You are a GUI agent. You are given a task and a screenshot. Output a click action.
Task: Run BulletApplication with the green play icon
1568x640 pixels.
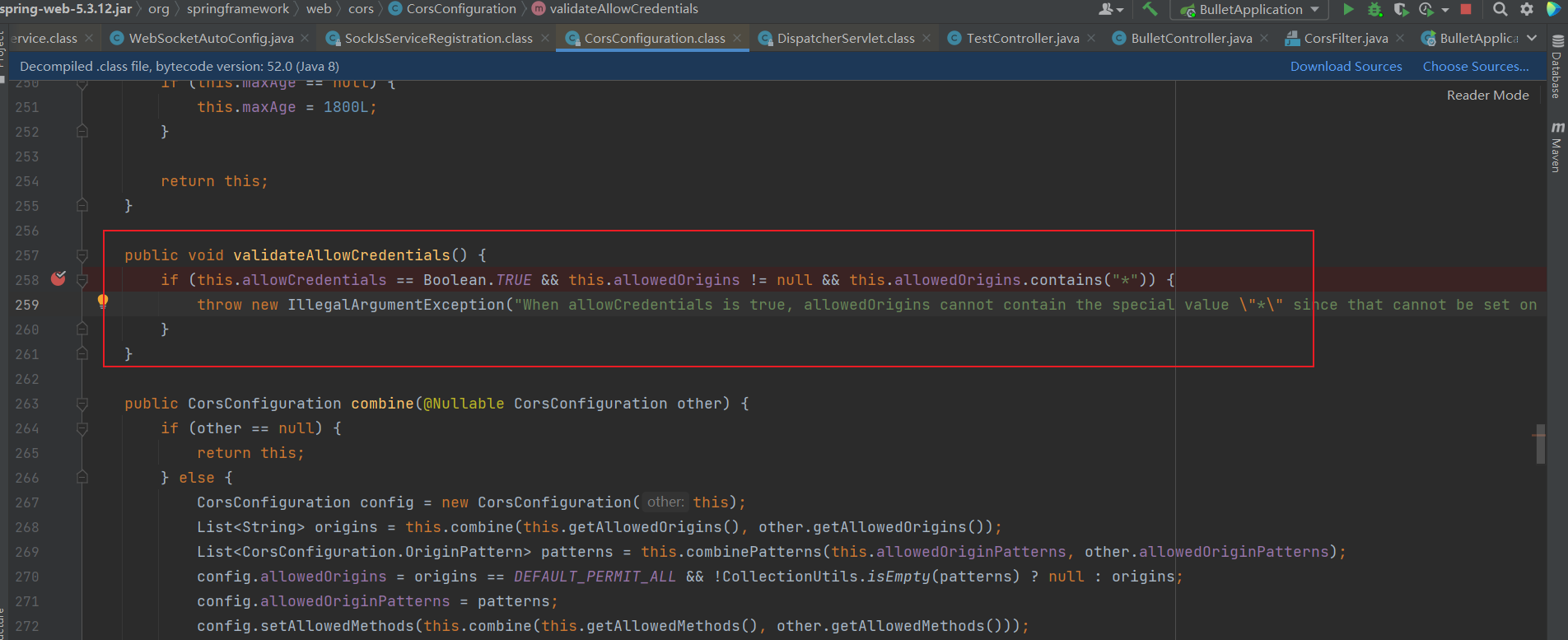click(x=1348, y=9)
